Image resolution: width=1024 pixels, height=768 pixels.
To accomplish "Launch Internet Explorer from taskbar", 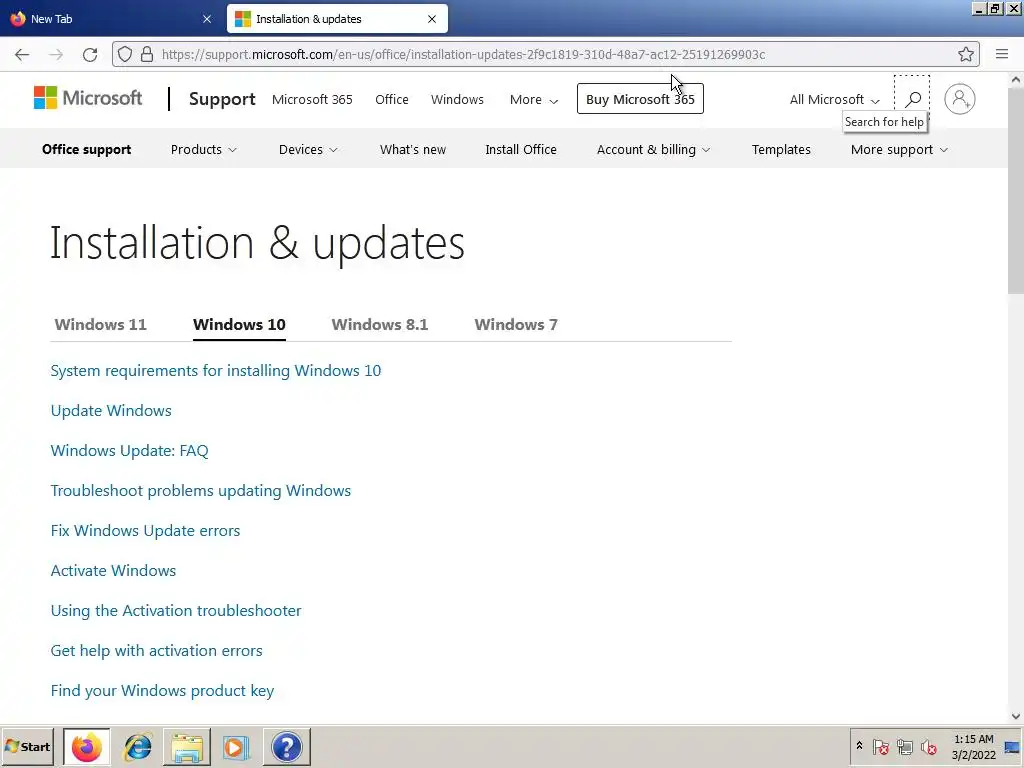I will coord(137,746).
